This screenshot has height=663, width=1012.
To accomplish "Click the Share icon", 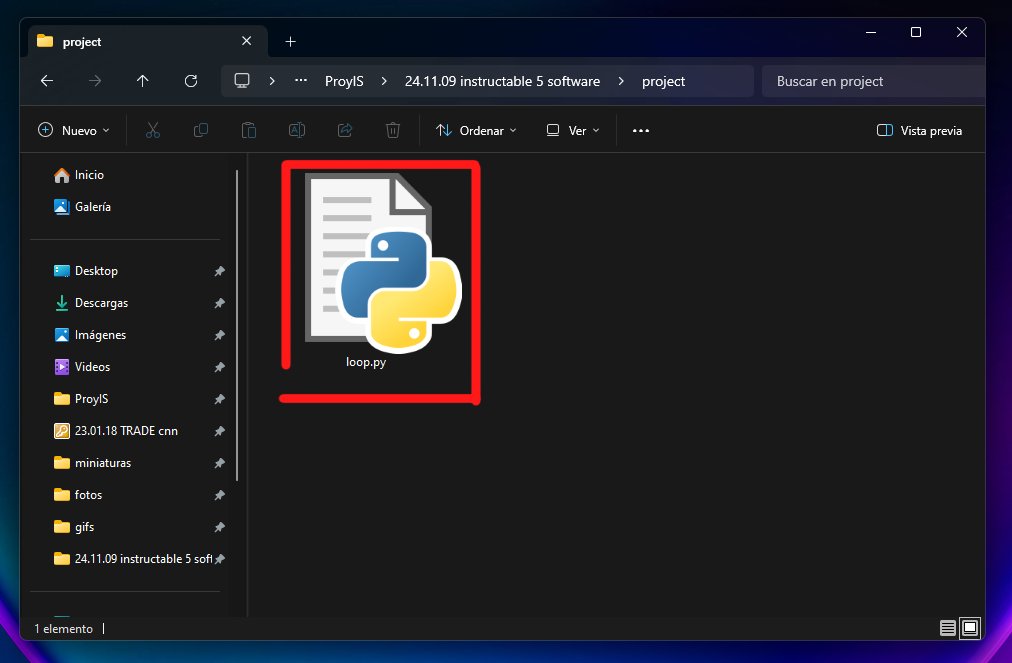I will pos(345,130).
